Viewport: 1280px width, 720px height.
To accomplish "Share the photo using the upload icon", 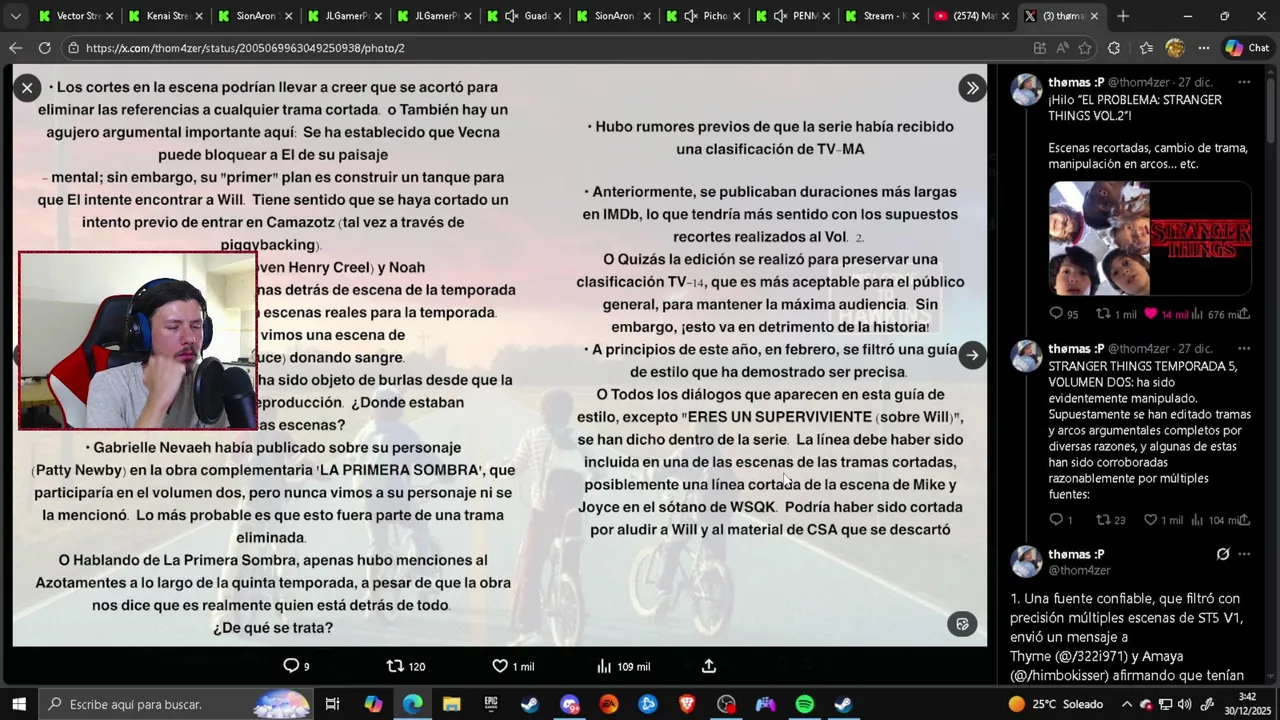I will tap(709, 666).
